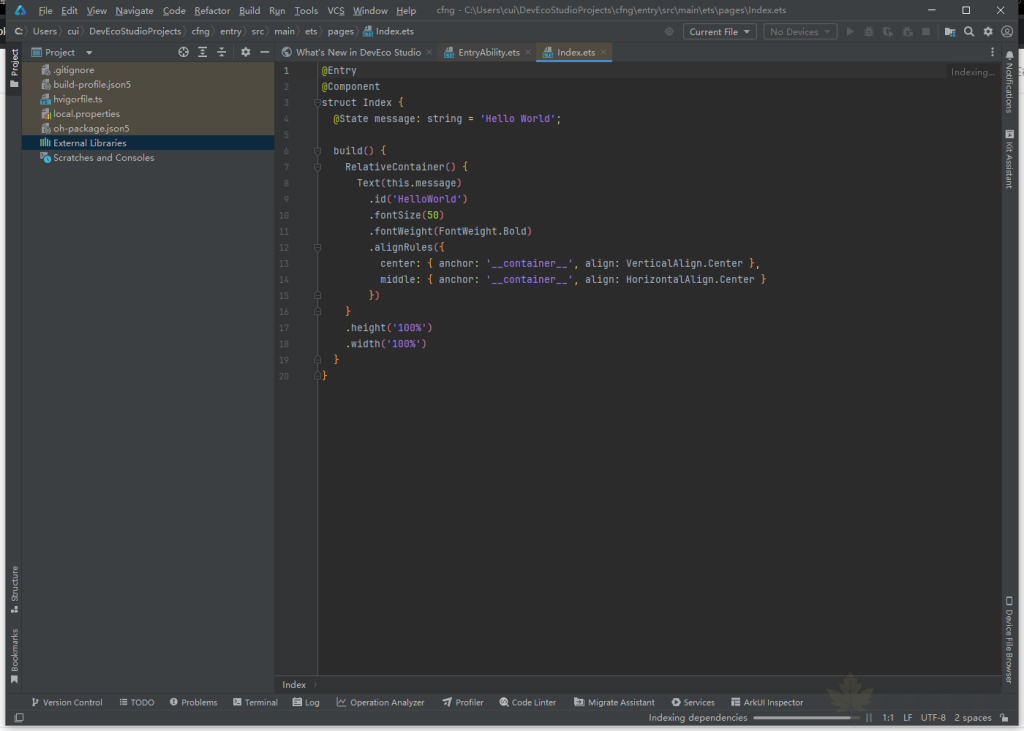
Task: Open the Terminal tool window button
Action: click(255, 702)
